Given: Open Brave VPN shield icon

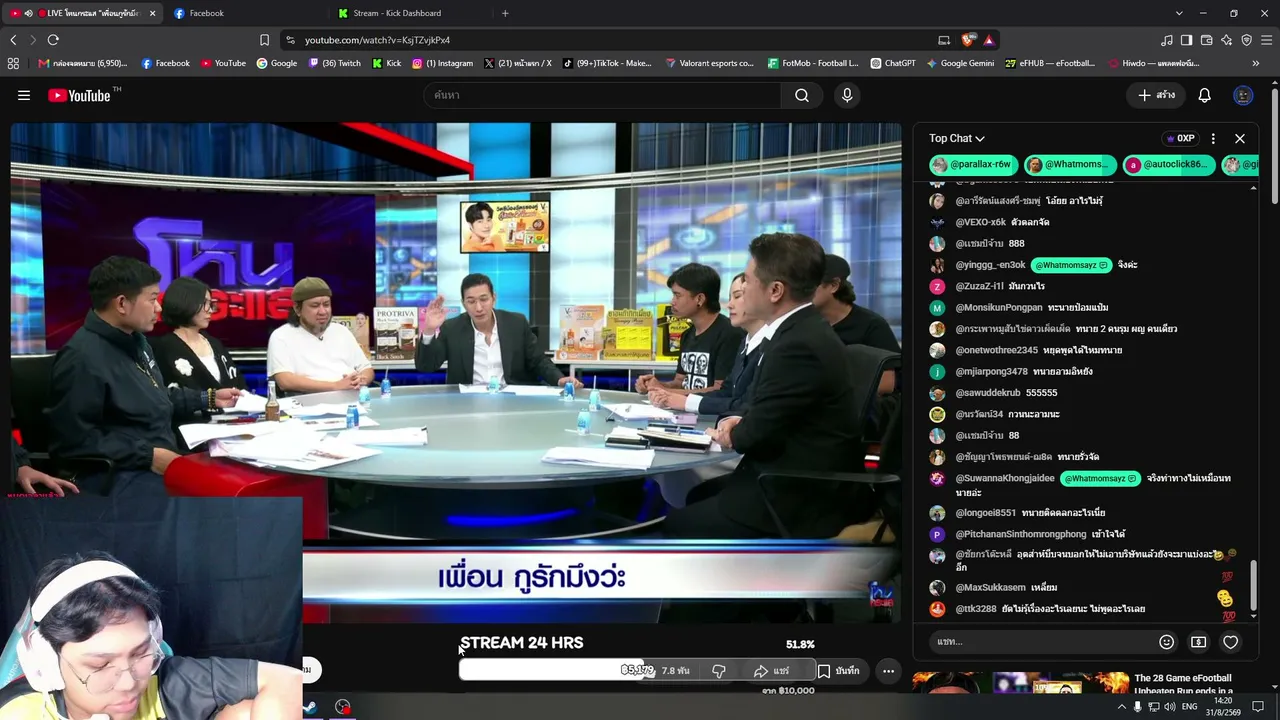Looking at the screenshot, I should (x=1246, y=40).
